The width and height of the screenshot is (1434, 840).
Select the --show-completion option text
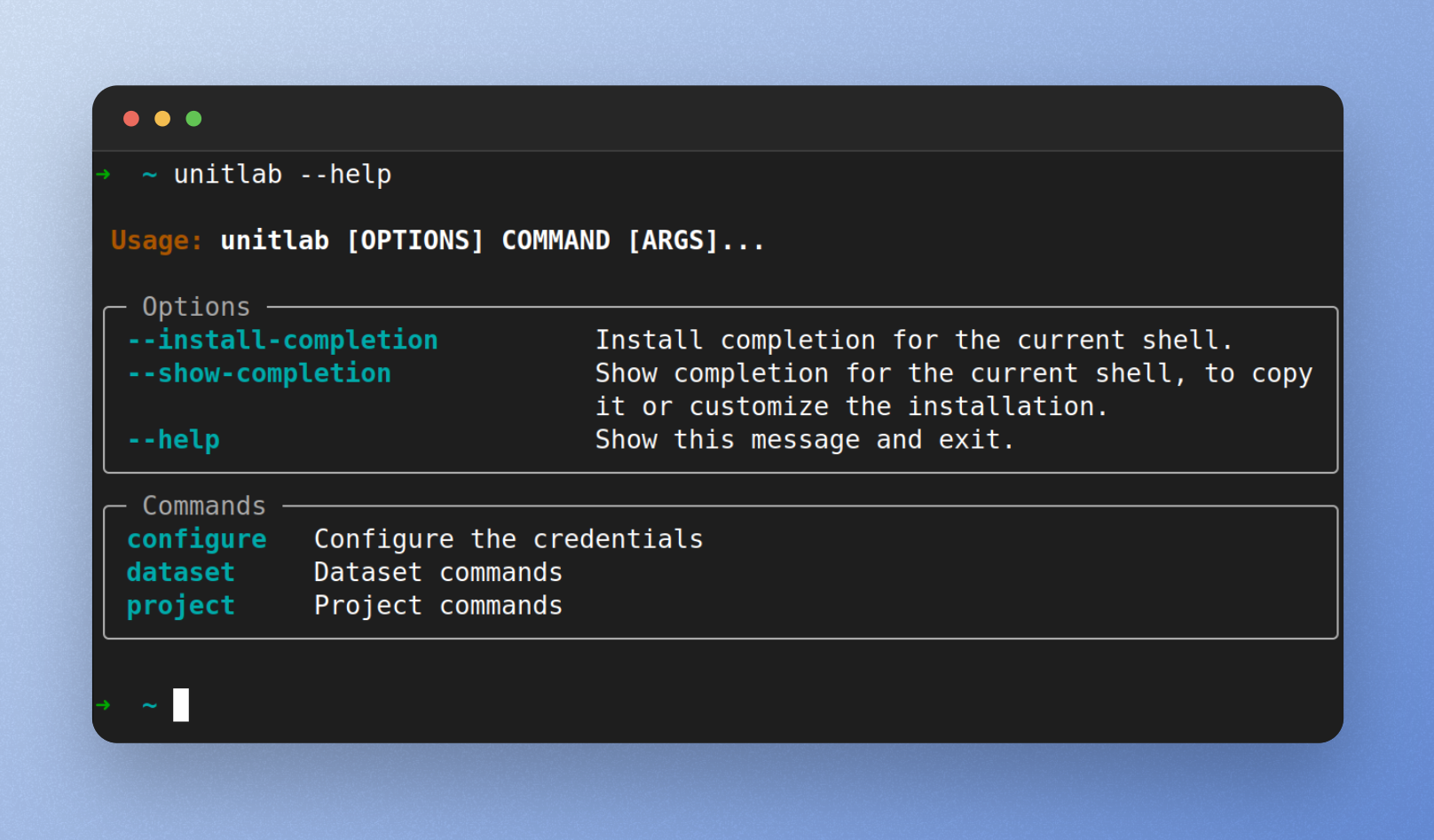(259, 373)
